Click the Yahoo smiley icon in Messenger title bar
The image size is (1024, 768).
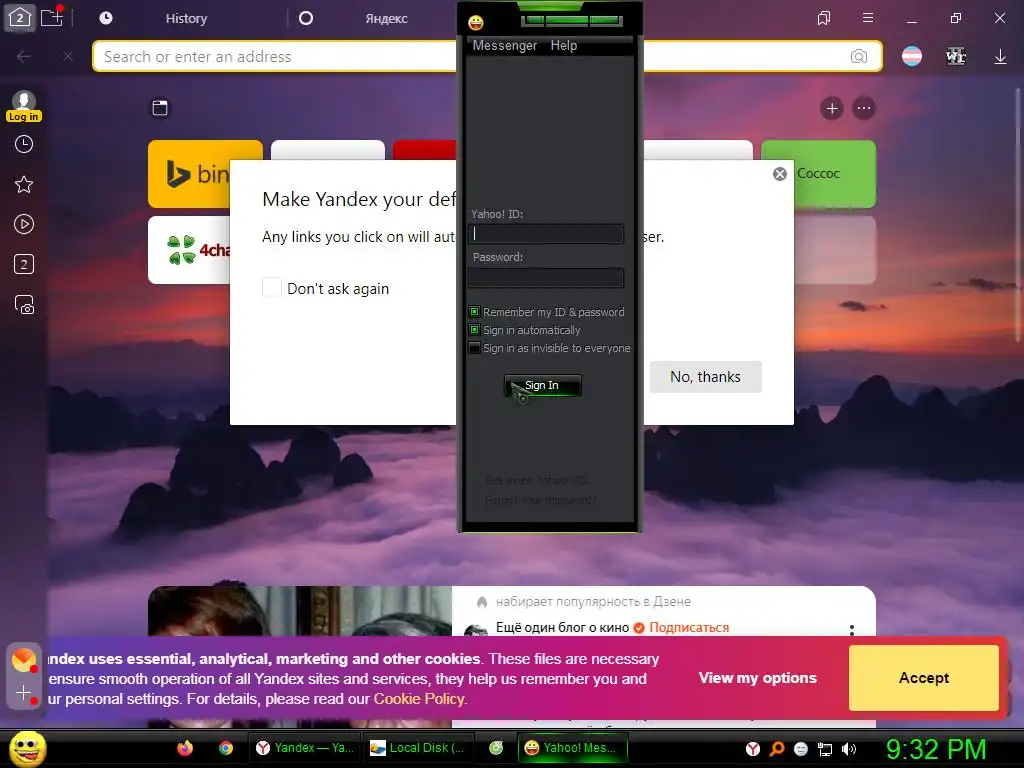click(476, 23)
